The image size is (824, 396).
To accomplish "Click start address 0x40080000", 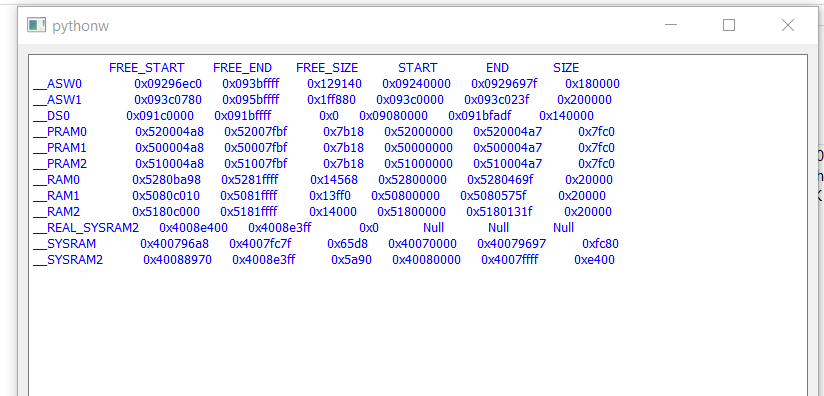I will click(x=426, y=260).
